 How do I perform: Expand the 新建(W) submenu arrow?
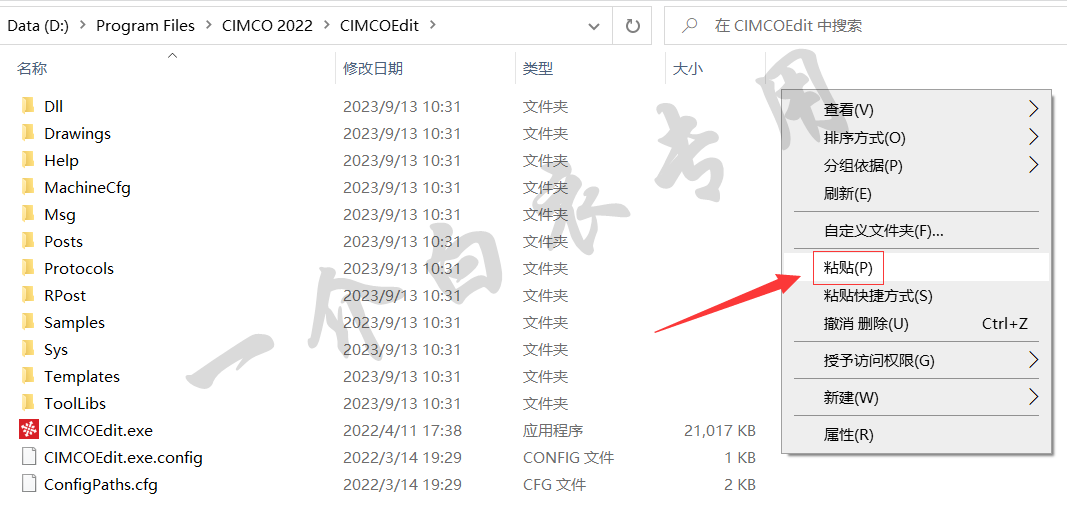(x=1034, y=397)
